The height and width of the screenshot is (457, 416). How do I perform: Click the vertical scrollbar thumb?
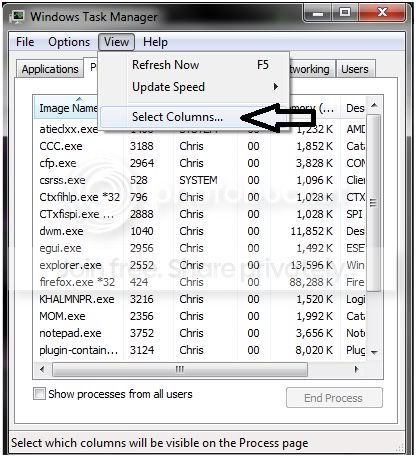[374, 203]
